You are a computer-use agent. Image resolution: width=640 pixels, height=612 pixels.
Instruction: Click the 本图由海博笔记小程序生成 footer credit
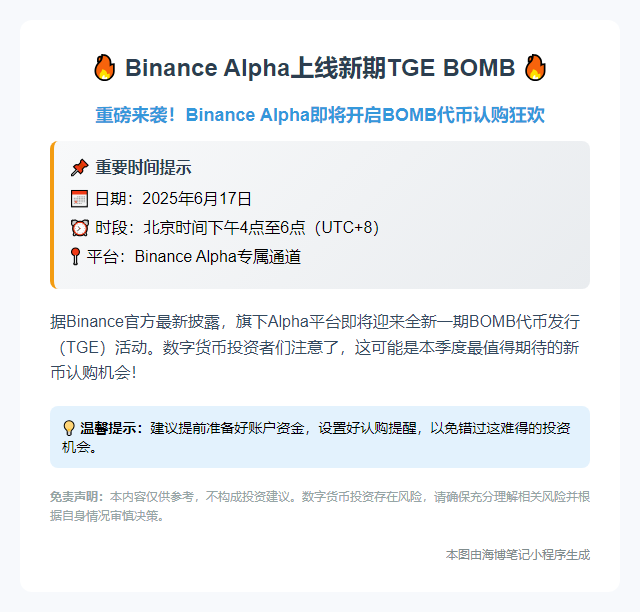518,554
